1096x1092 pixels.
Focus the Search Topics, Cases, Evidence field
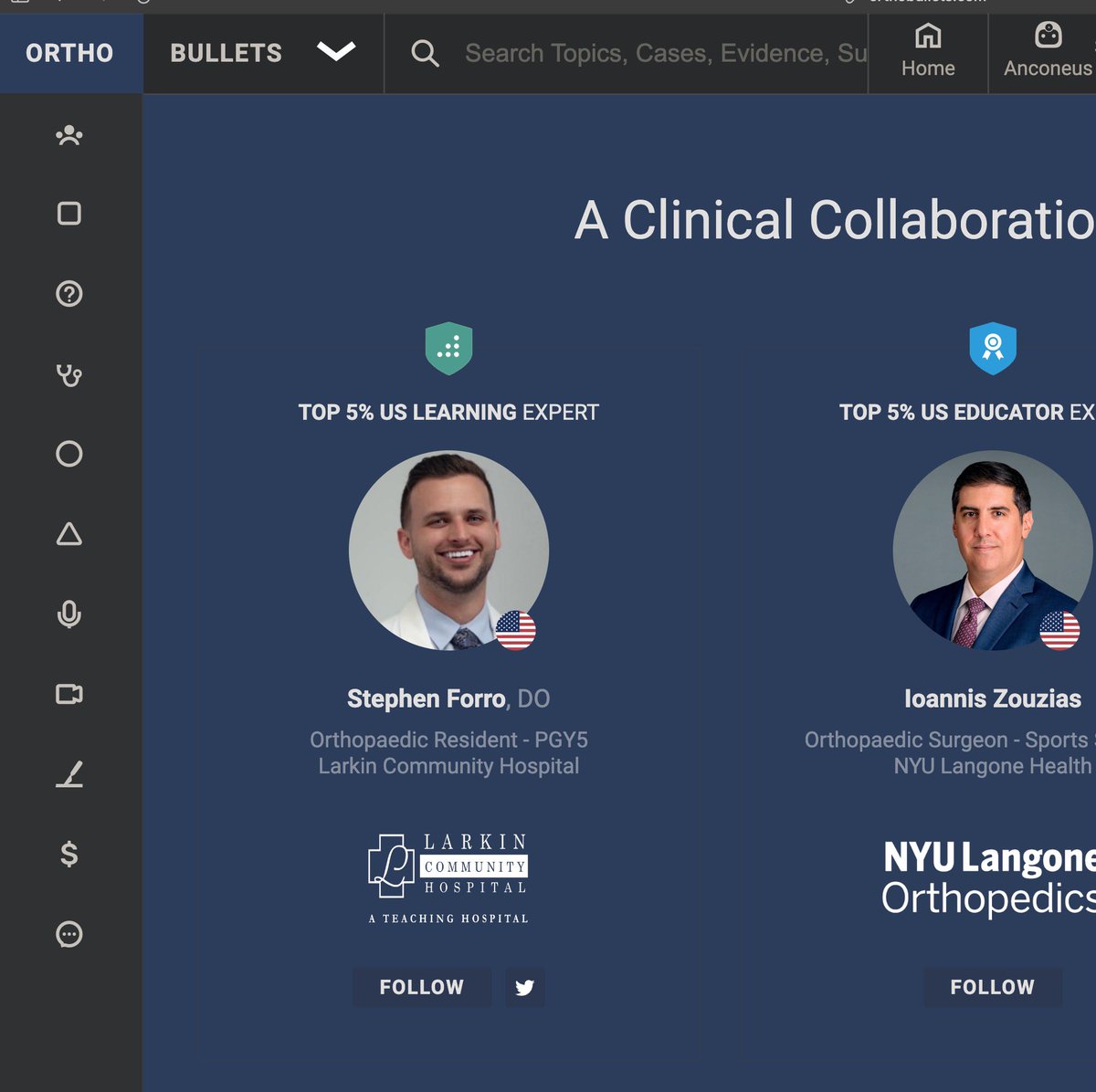point(665,54)
